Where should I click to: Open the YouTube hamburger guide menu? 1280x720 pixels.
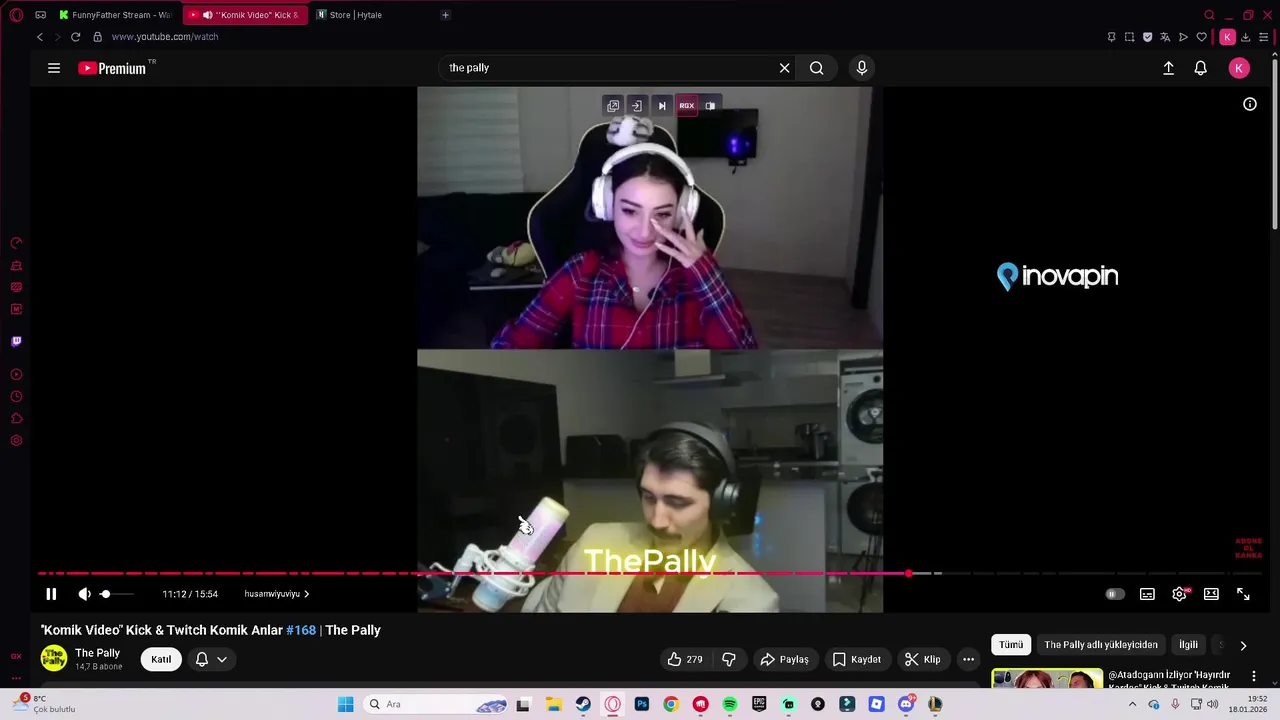click(54, 68)
